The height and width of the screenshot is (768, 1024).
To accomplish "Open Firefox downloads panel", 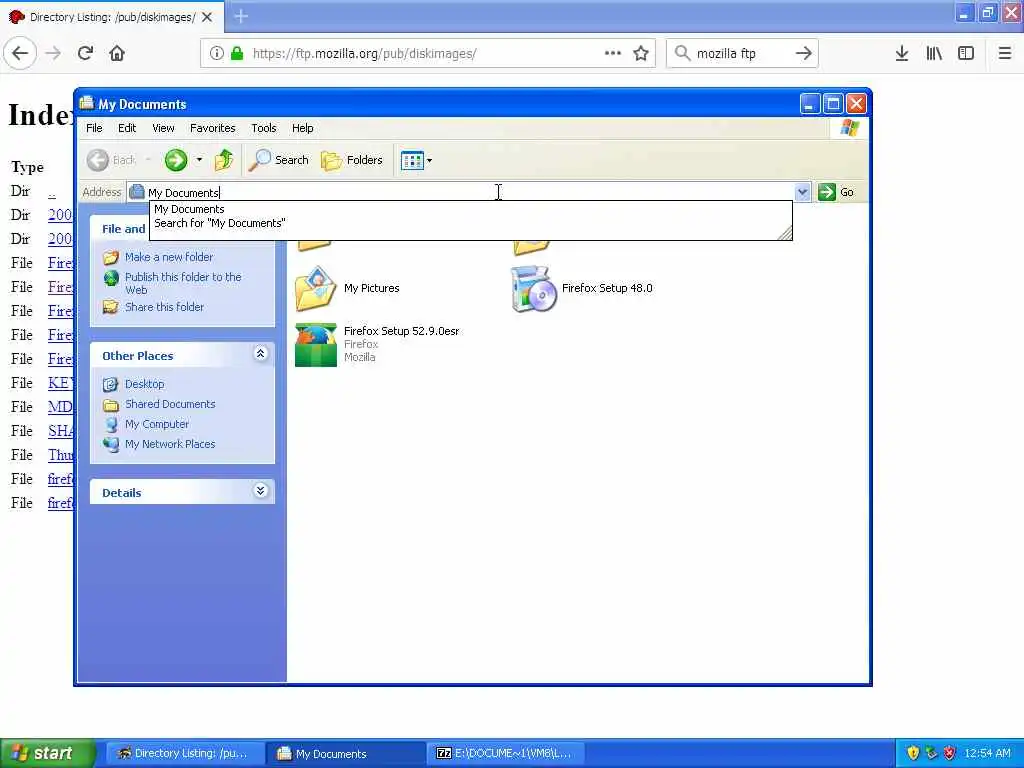I will click(902, 53).
